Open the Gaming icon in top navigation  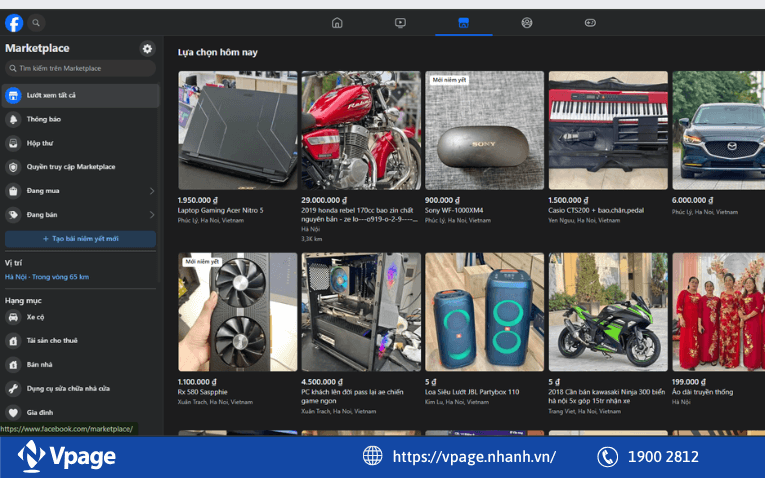point(590,23)
